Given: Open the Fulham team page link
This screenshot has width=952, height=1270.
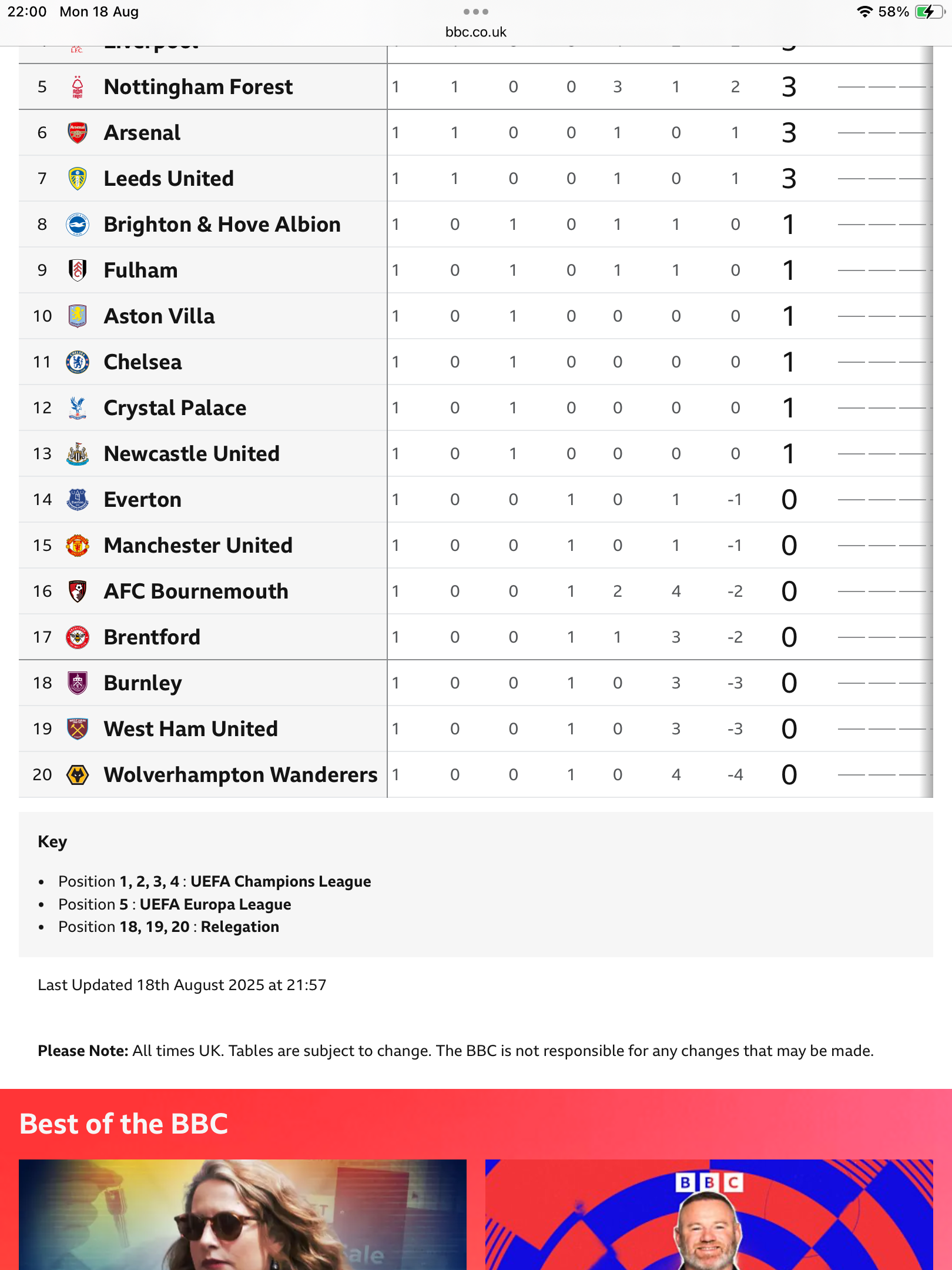Looking at the screenshot, I should (x=140, y=270).
